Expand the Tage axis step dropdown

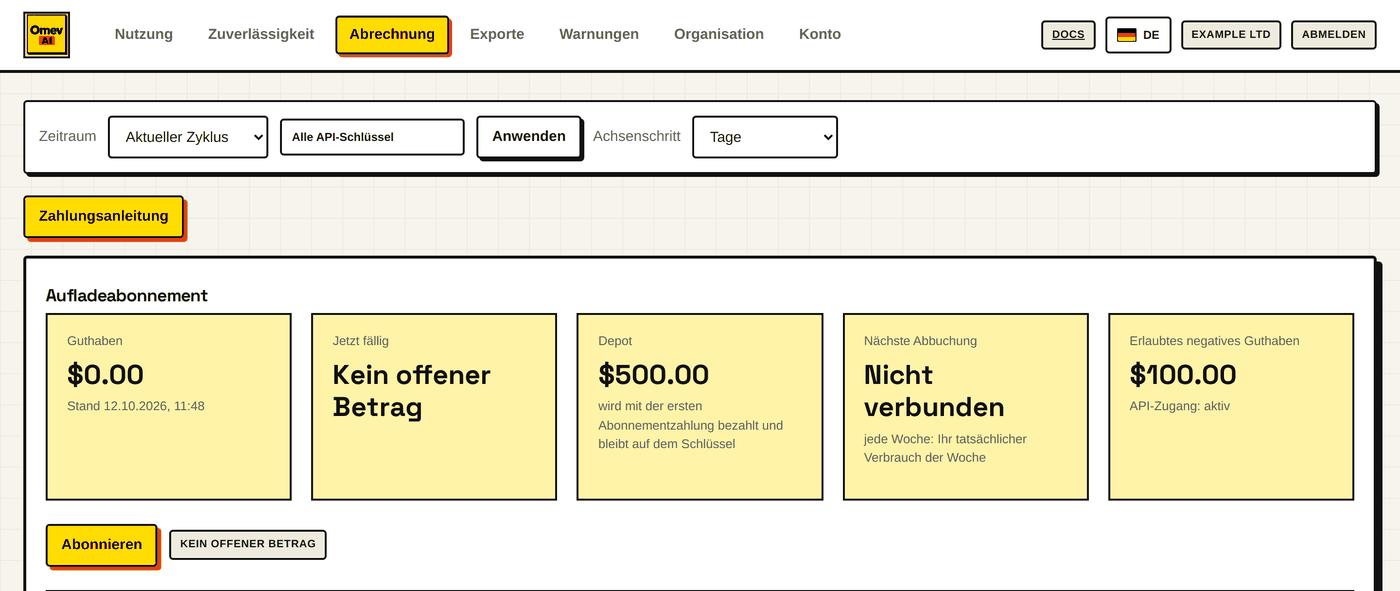tap(765, 137)
